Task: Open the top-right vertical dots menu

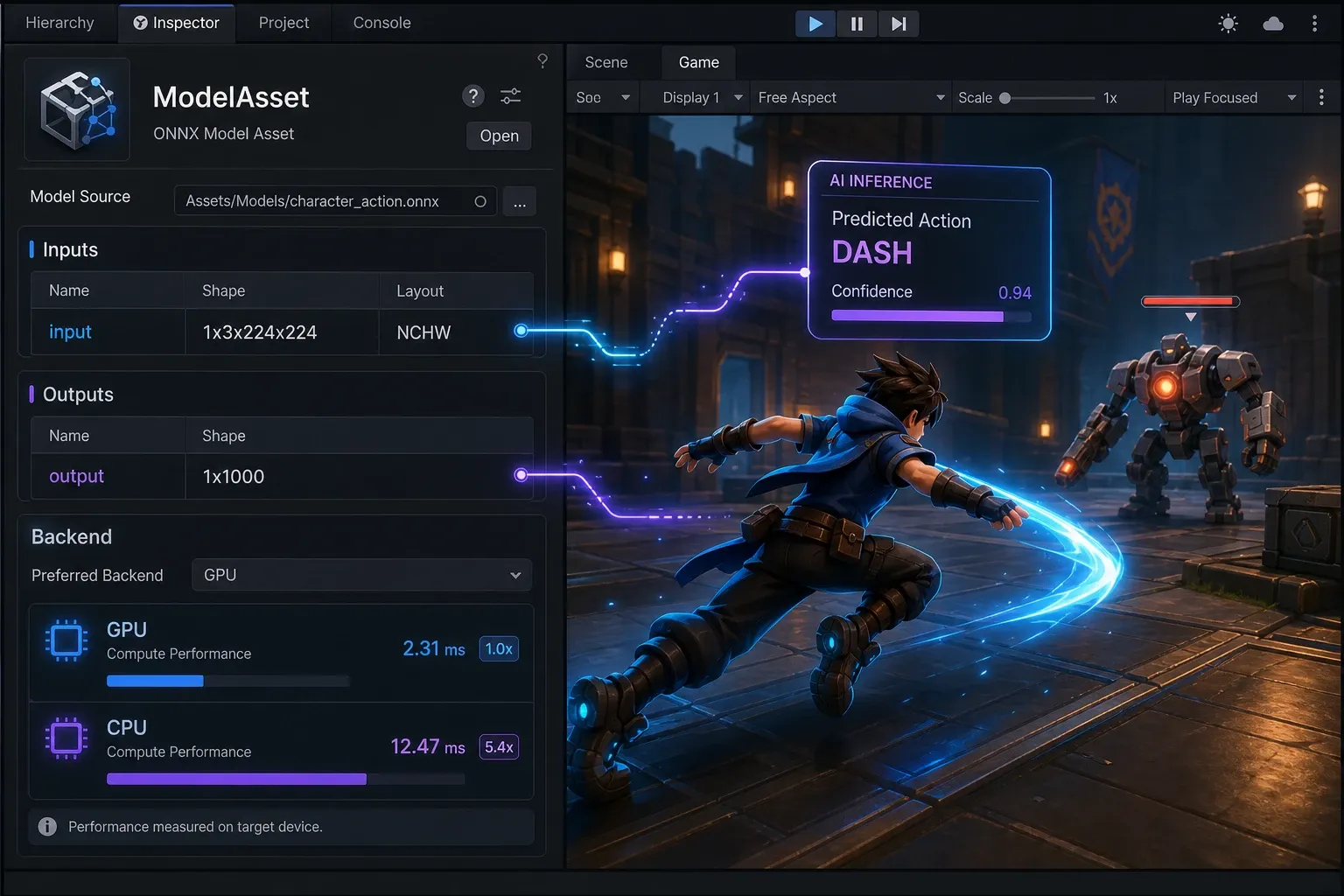Action: click(x=1314, y=24)
